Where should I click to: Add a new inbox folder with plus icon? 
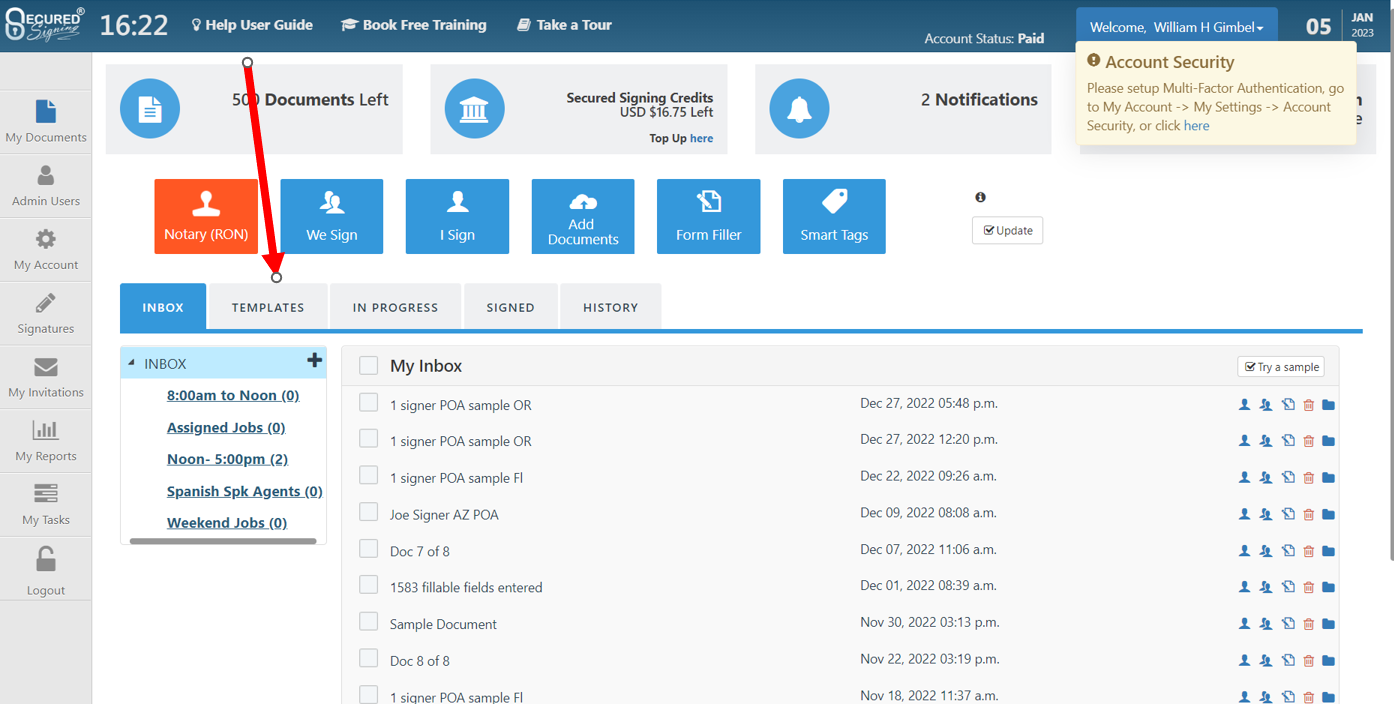[x=314, y=361]
